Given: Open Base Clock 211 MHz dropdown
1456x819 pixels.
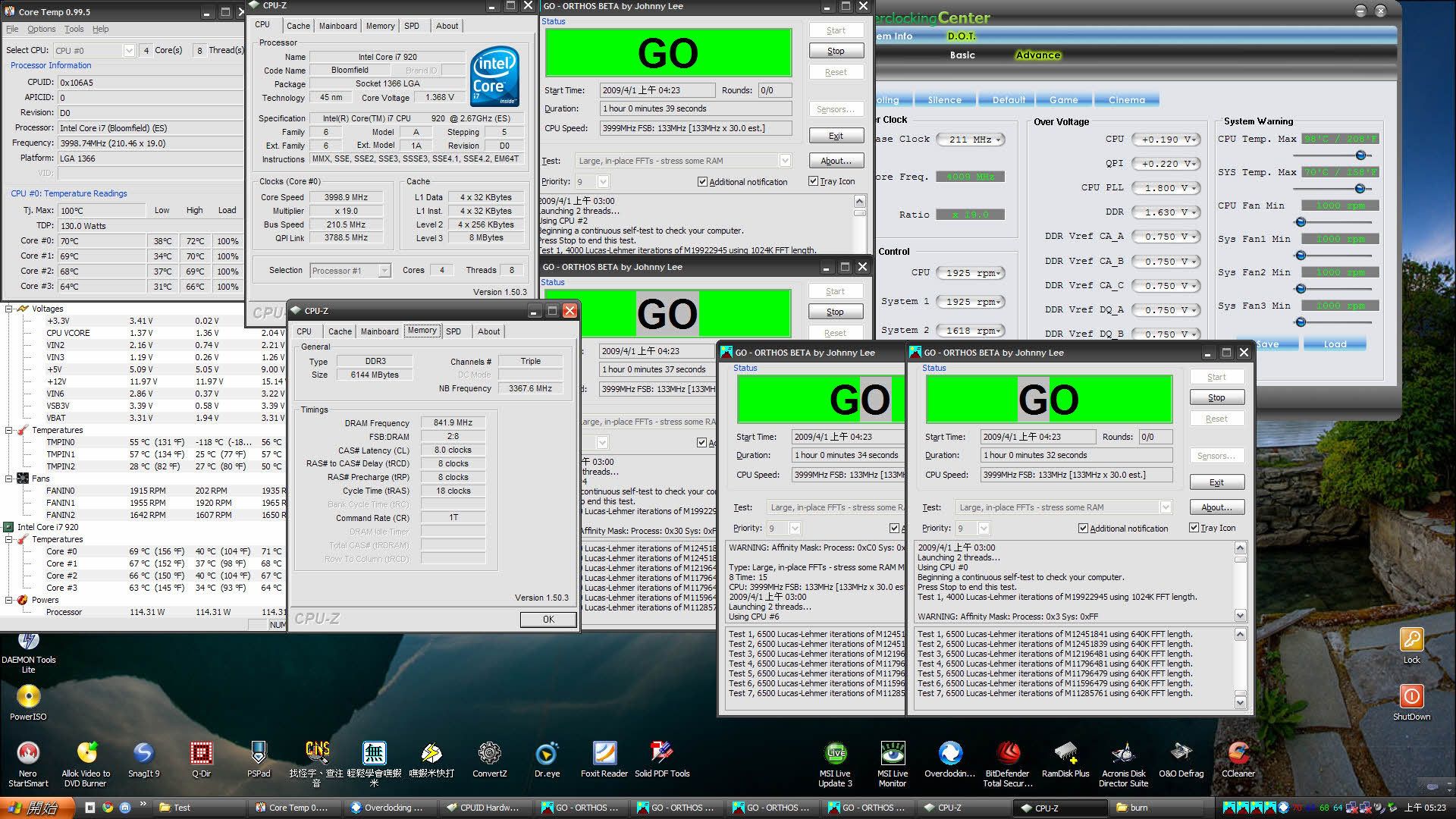Looking at the screenshot, I should click(x=971, y=140).
